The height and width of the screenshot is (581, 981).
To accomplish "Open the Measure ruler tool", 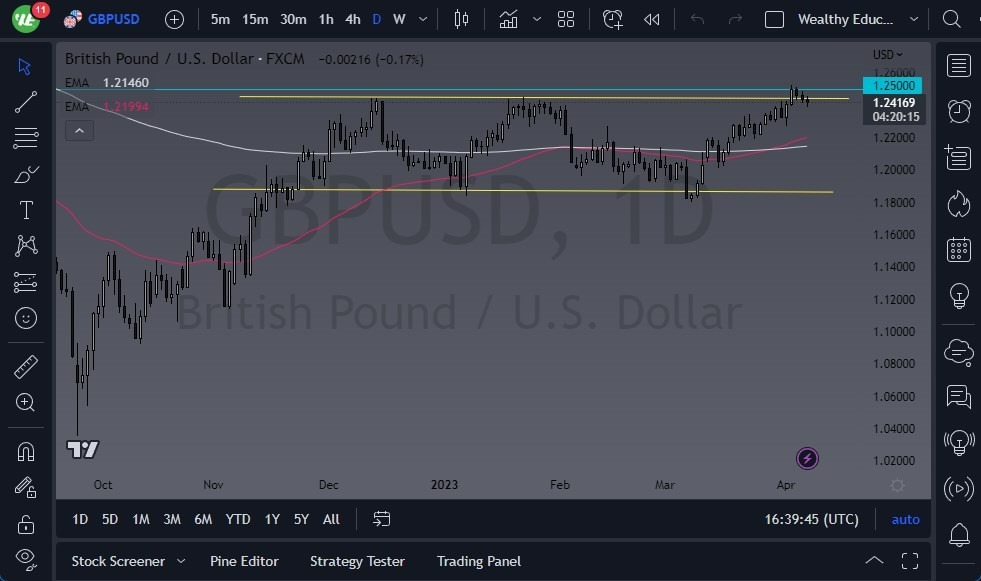I will click(25, 366).
